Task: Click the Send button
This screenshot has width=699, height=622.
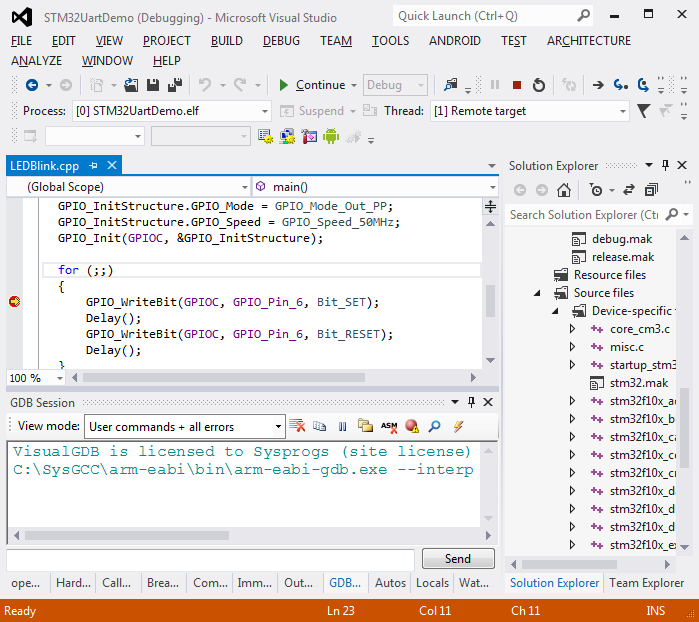Action: pyautogui.click(x=458, y=559)
